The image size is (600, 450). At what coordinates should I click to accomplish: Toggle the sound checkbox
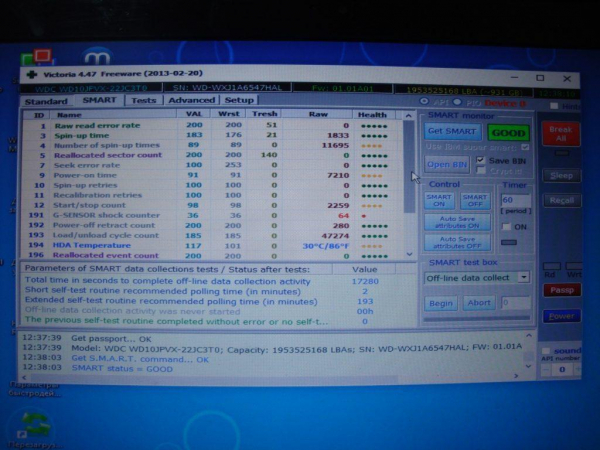tap(546, 351)
